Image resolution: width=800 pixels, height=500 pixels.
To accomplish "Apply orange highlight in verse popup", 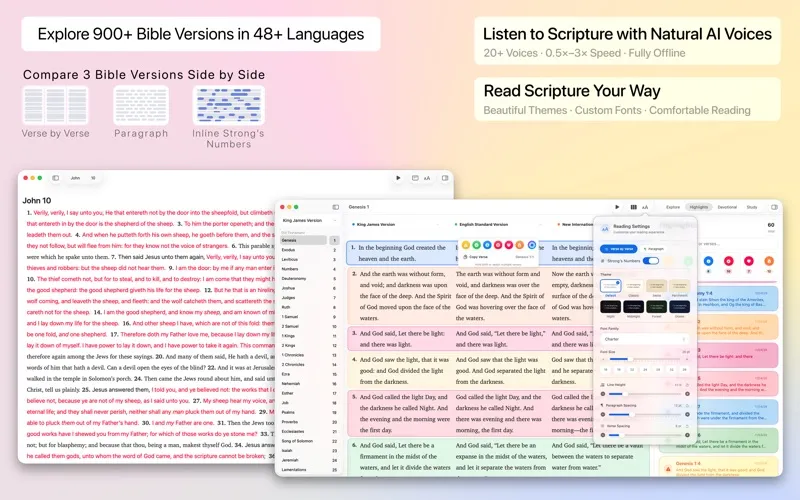I will tap(519, 245).
